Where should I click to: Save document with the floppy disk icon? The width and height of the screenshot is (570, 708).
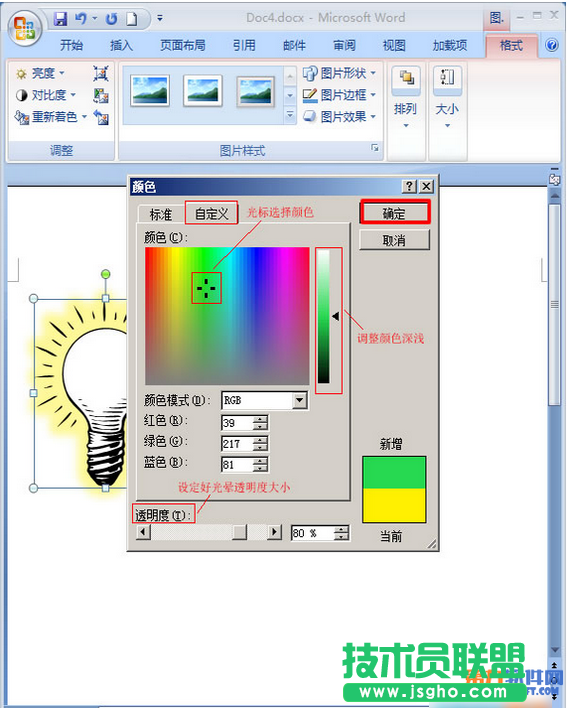[x=60, y=19]
